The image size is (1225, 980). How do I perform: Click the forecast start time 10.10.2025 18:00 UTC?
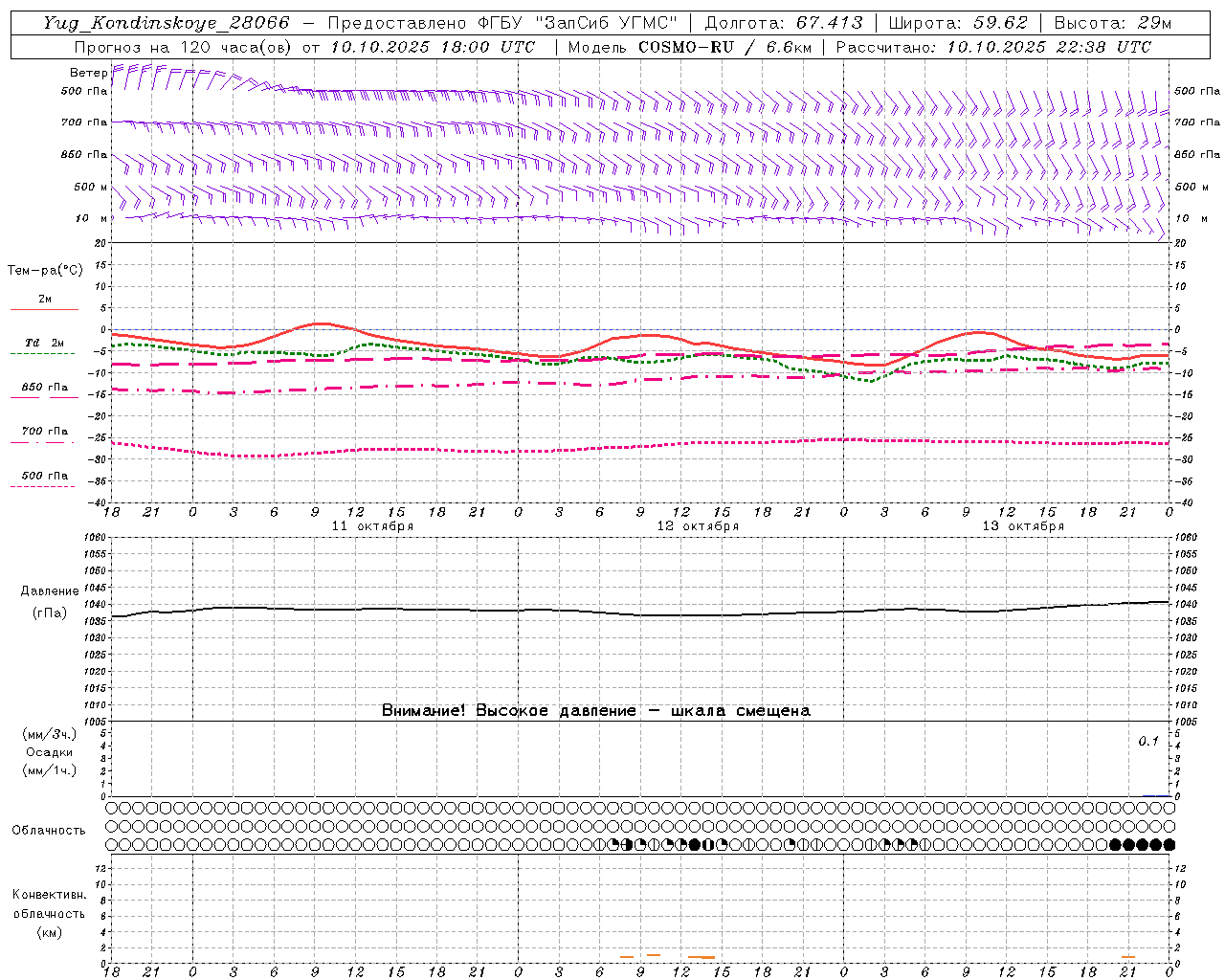[x=433, y=47]
